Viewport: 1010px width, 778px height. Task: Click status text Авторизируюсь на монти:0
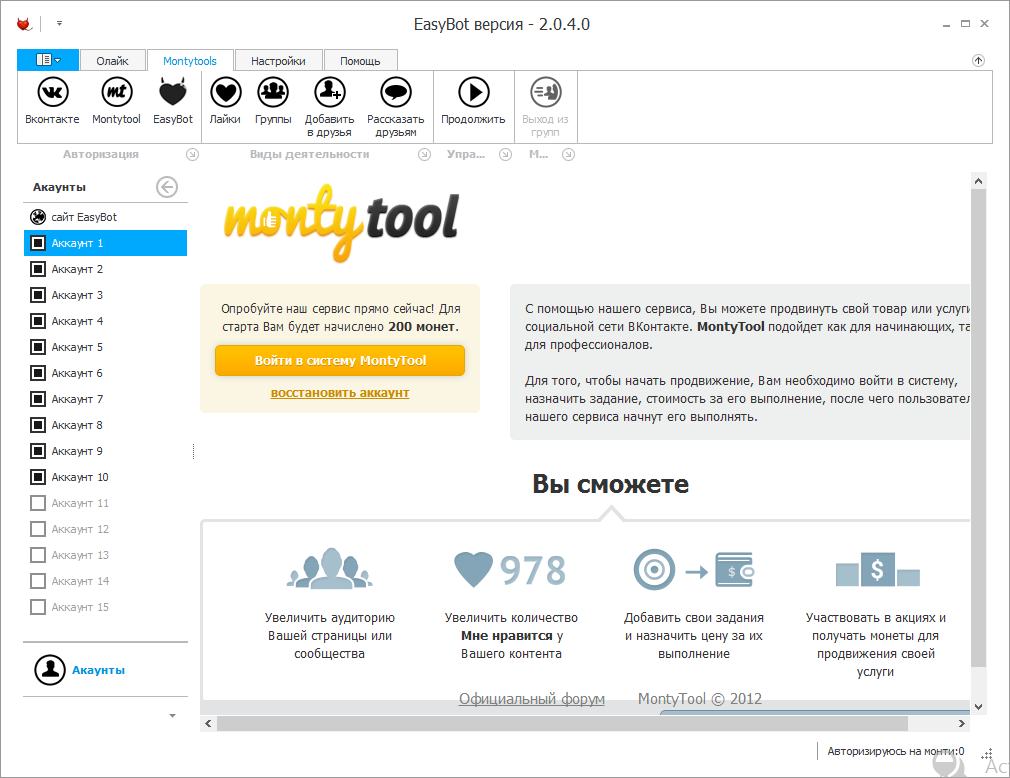tap(895, 751)
